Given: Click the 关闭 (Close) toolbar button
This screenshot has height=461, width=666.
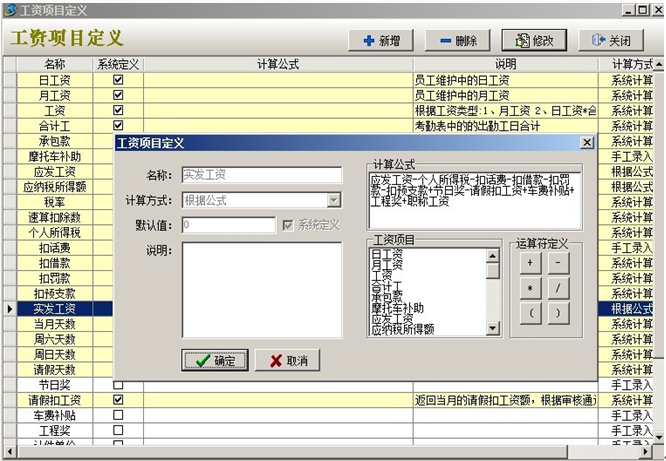Looking at the screenshot, I should (611, 40).
